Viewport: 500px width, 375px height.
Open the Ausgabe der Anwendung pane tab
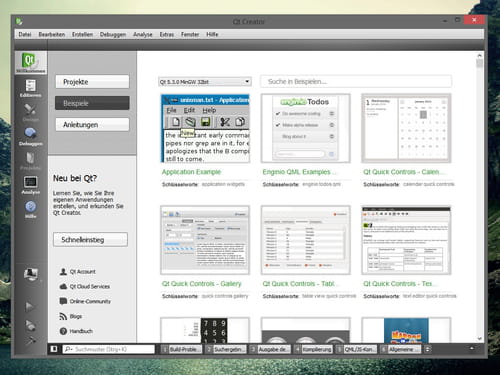270,349
